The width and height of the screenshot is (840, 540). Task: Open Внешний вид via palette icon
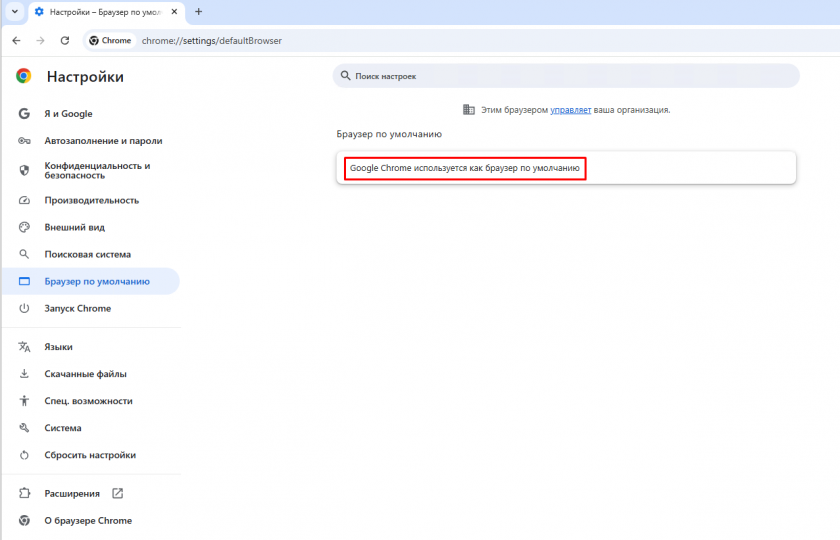[24, 227]
